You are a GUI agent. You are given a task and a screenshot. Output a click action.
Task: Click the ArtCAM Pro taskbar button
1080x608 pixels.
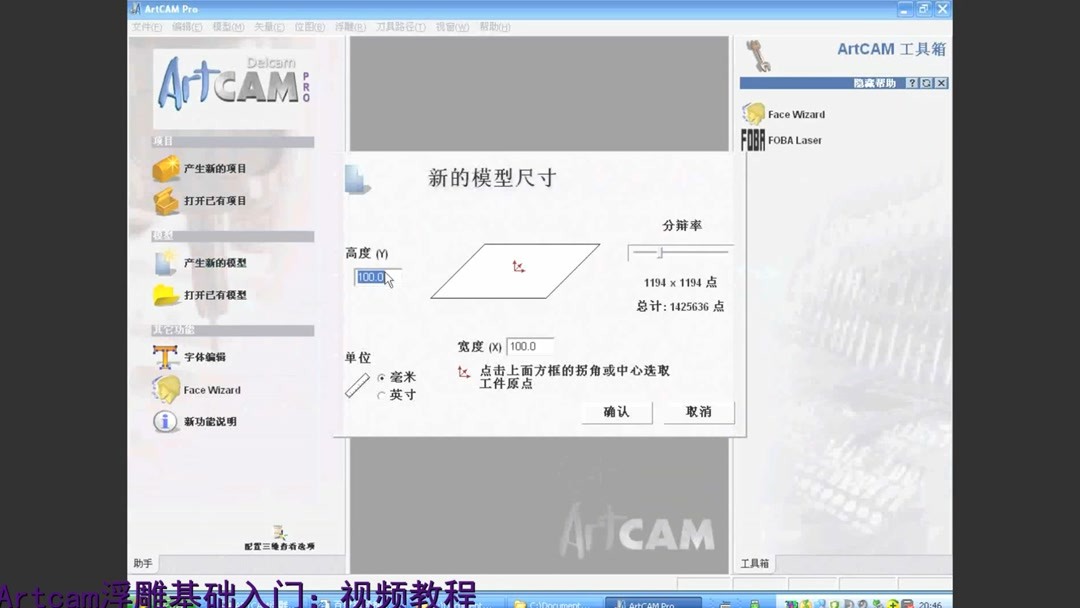(650, 604)
